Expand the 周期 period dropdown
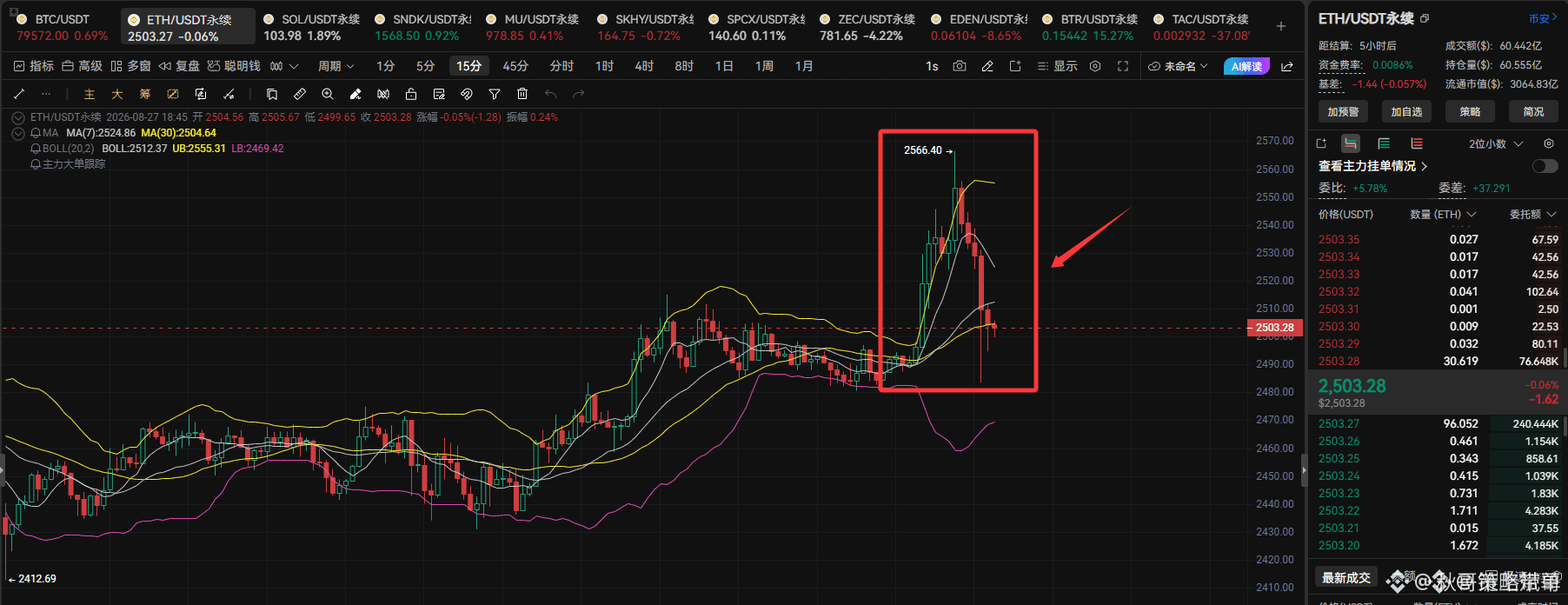This screenshot has height=605, width=1568. pos(336,66)
